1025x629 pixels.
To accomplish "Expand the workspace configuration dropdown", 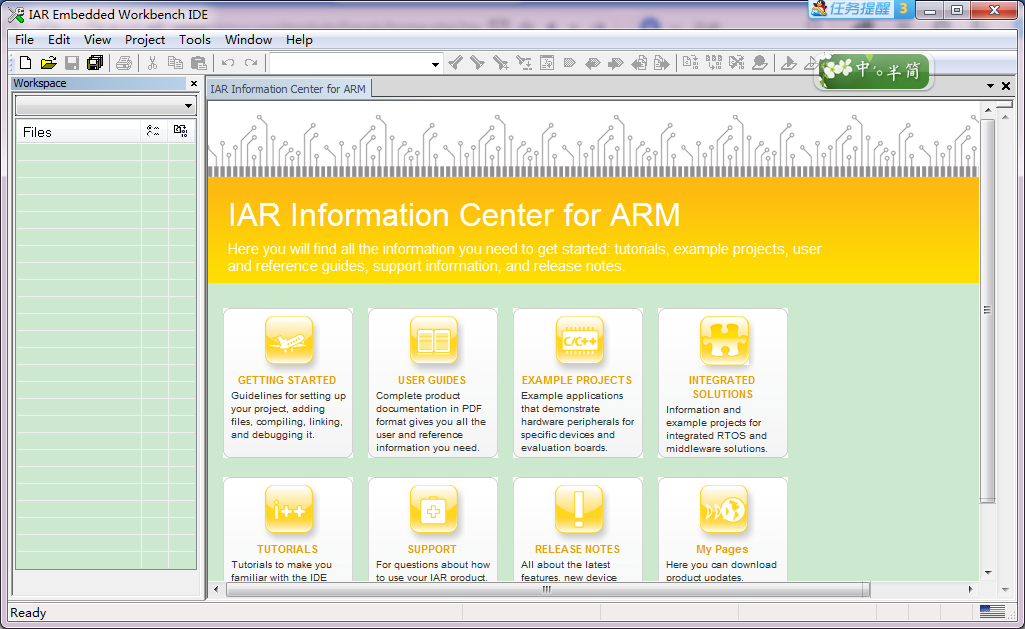I will pos(188,105).
